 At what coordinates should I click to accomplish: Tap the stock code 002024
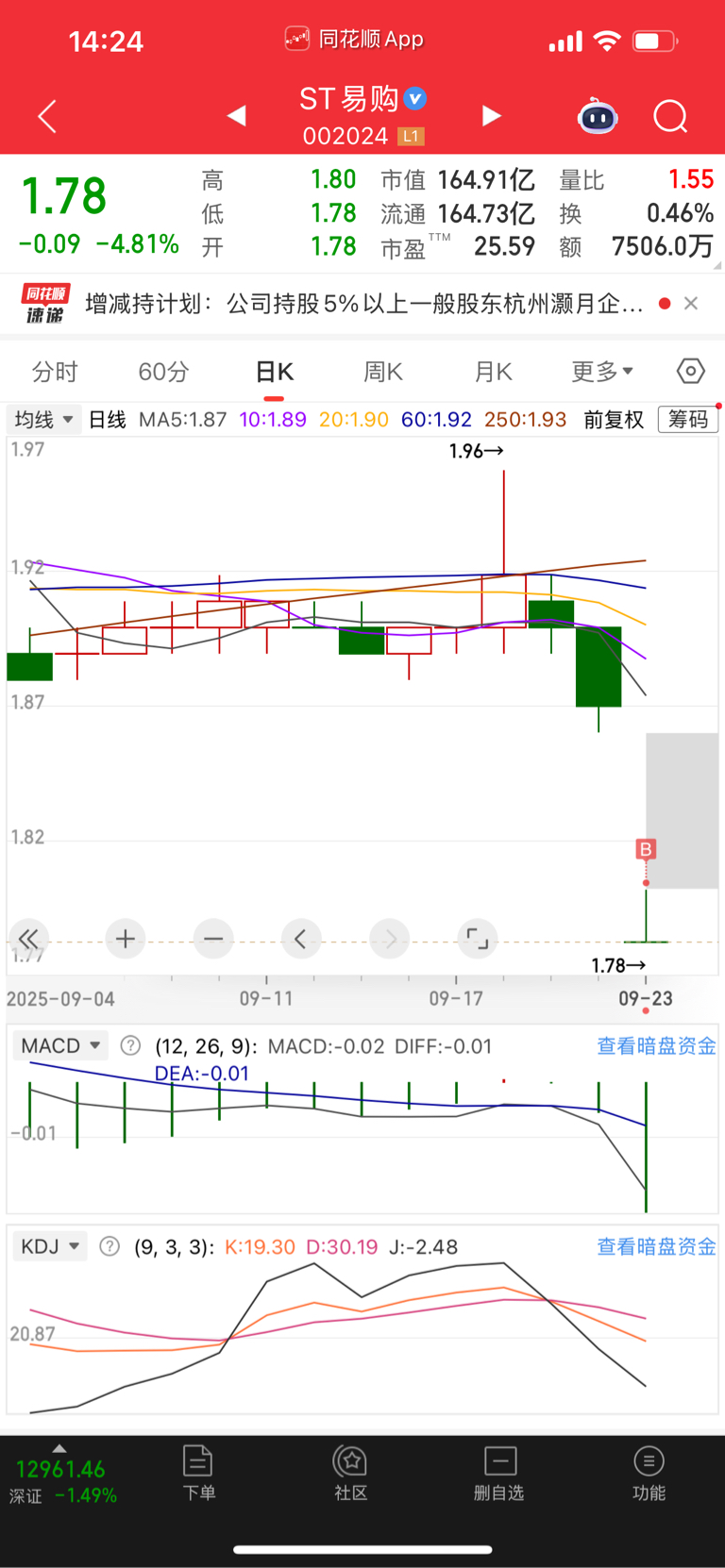click(346, 136)
